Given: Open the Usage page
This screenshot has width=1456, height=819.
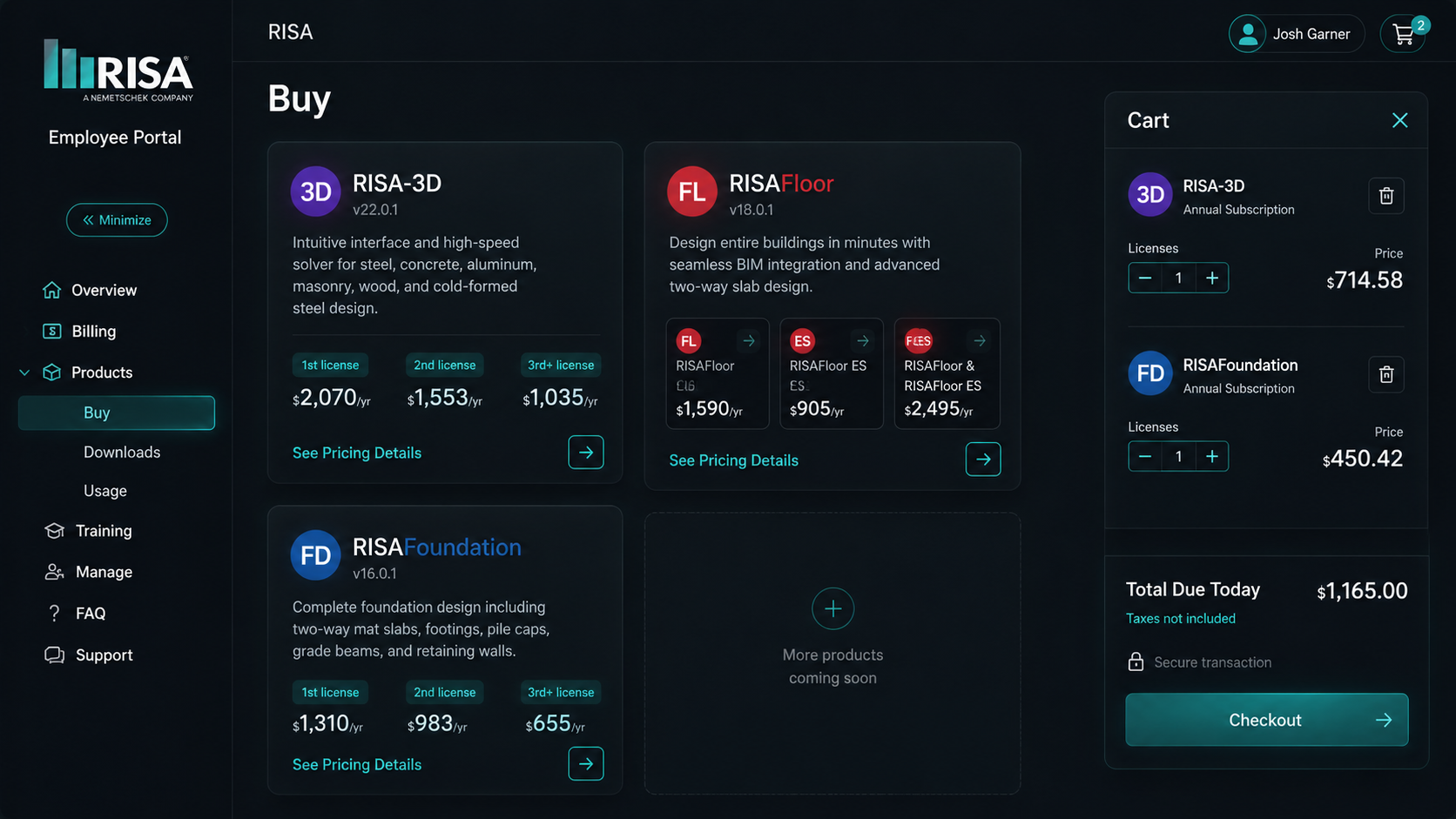Looking at the screenshot, I should click(105, 491).
